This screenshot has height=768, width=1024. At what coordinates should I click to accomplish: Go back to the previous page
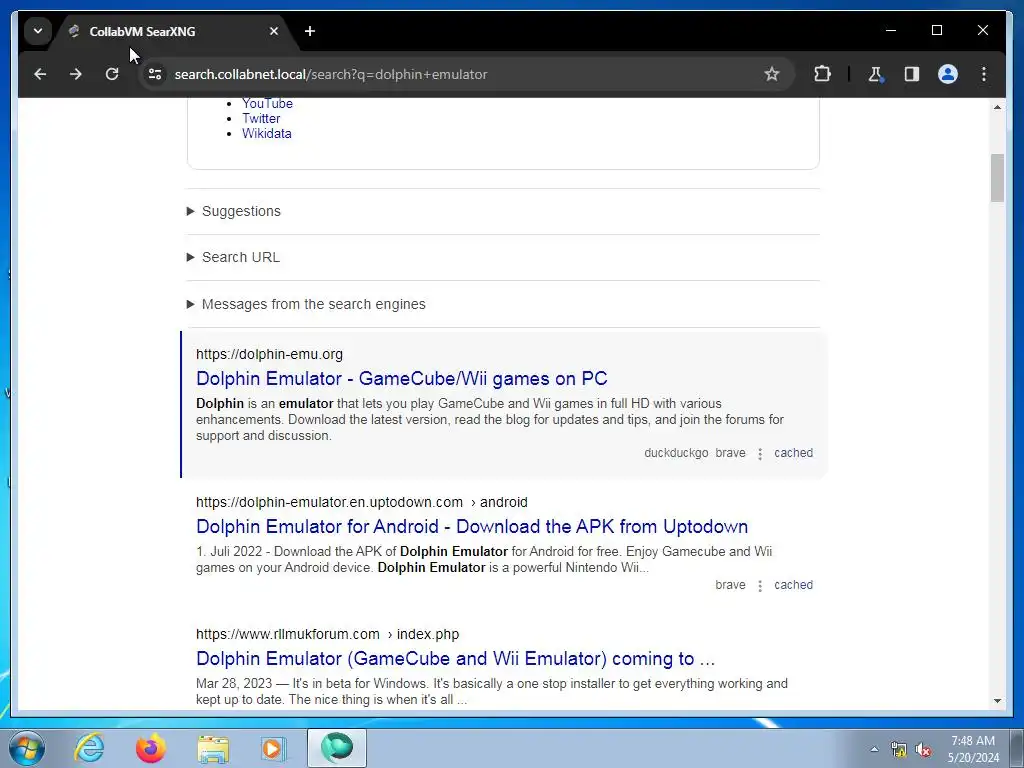(40, 74)
